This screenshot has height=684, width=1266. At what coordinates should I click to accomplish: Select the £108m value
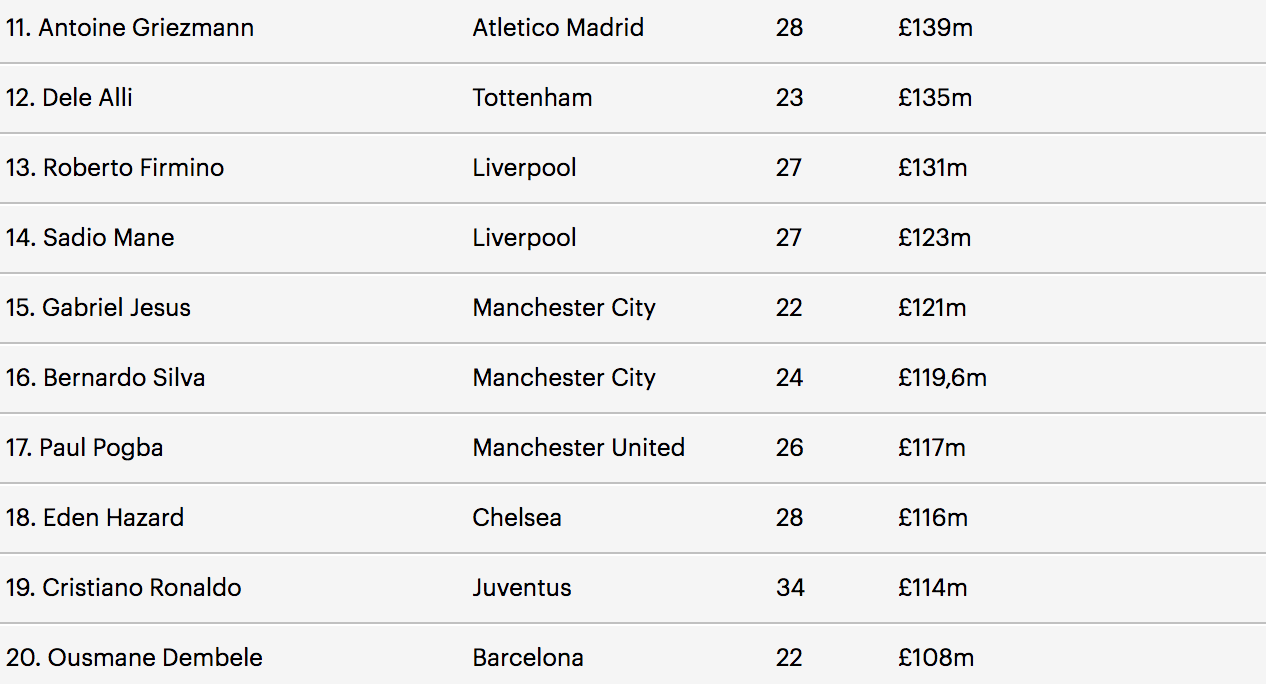tap(936, 658)
